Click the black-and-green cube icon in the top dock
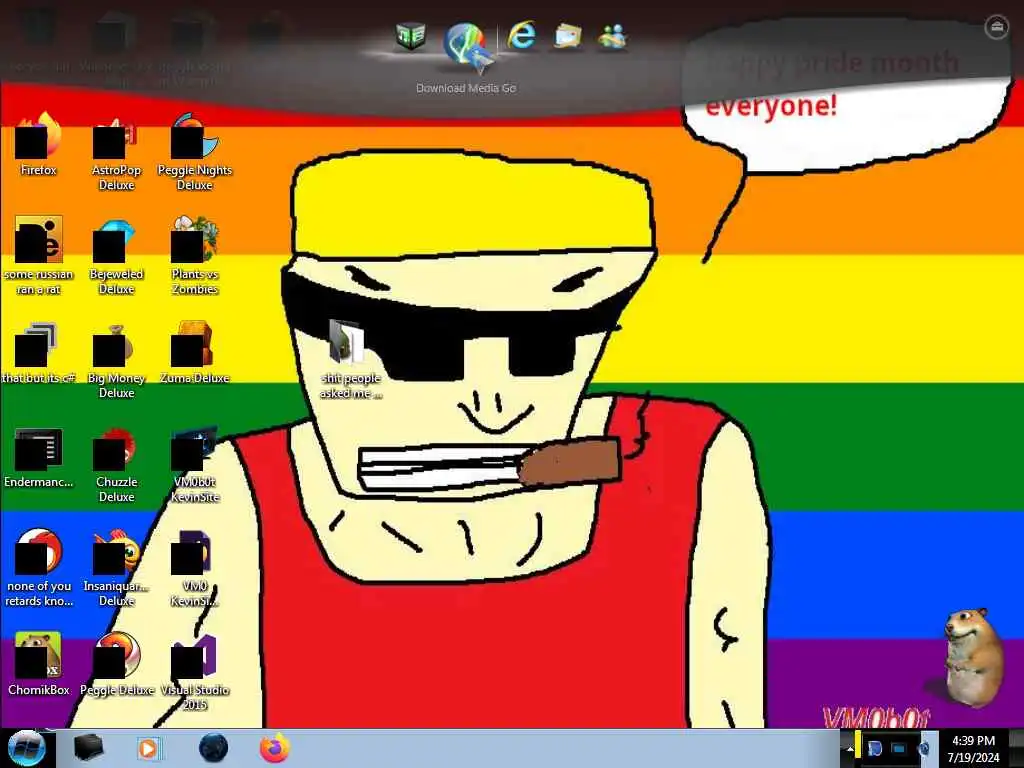Viewport: 1024px width, 768px height. [x=411, y=37]
